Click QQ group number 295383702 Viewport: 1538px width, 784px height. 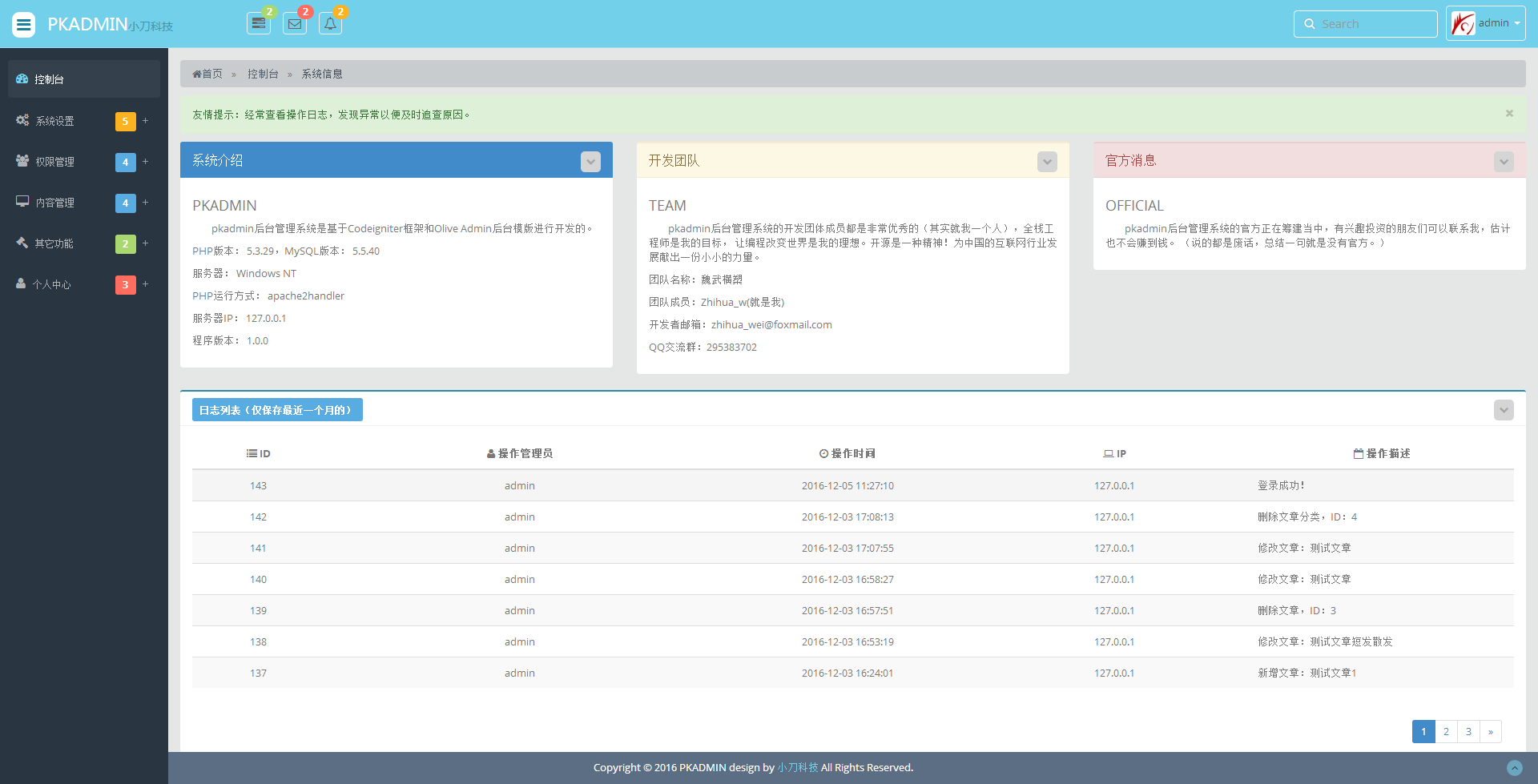tap(731, 347)
